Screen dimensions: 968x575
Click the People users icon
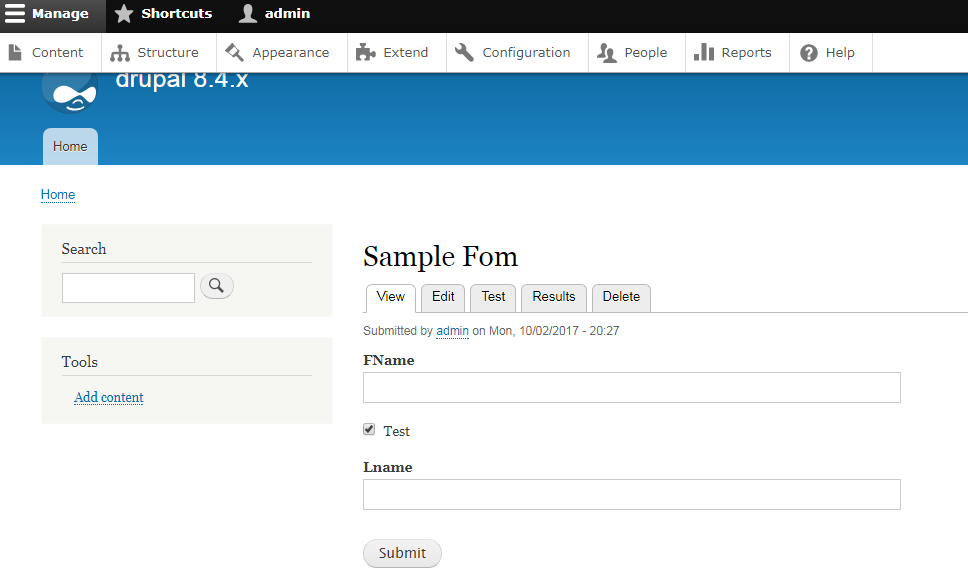(607, 53)
